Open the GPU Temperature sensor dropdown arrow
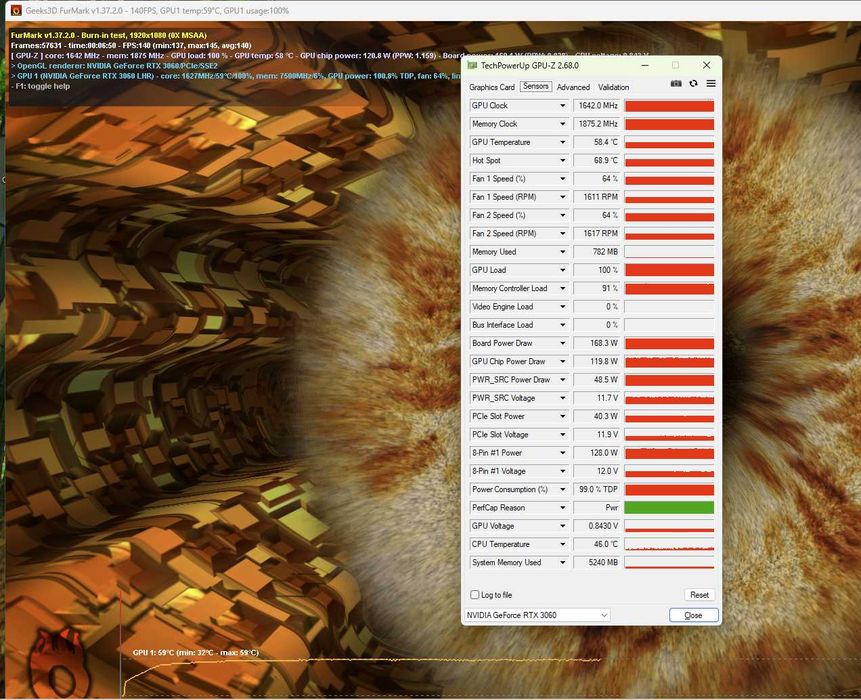 [x=562, y=142]
